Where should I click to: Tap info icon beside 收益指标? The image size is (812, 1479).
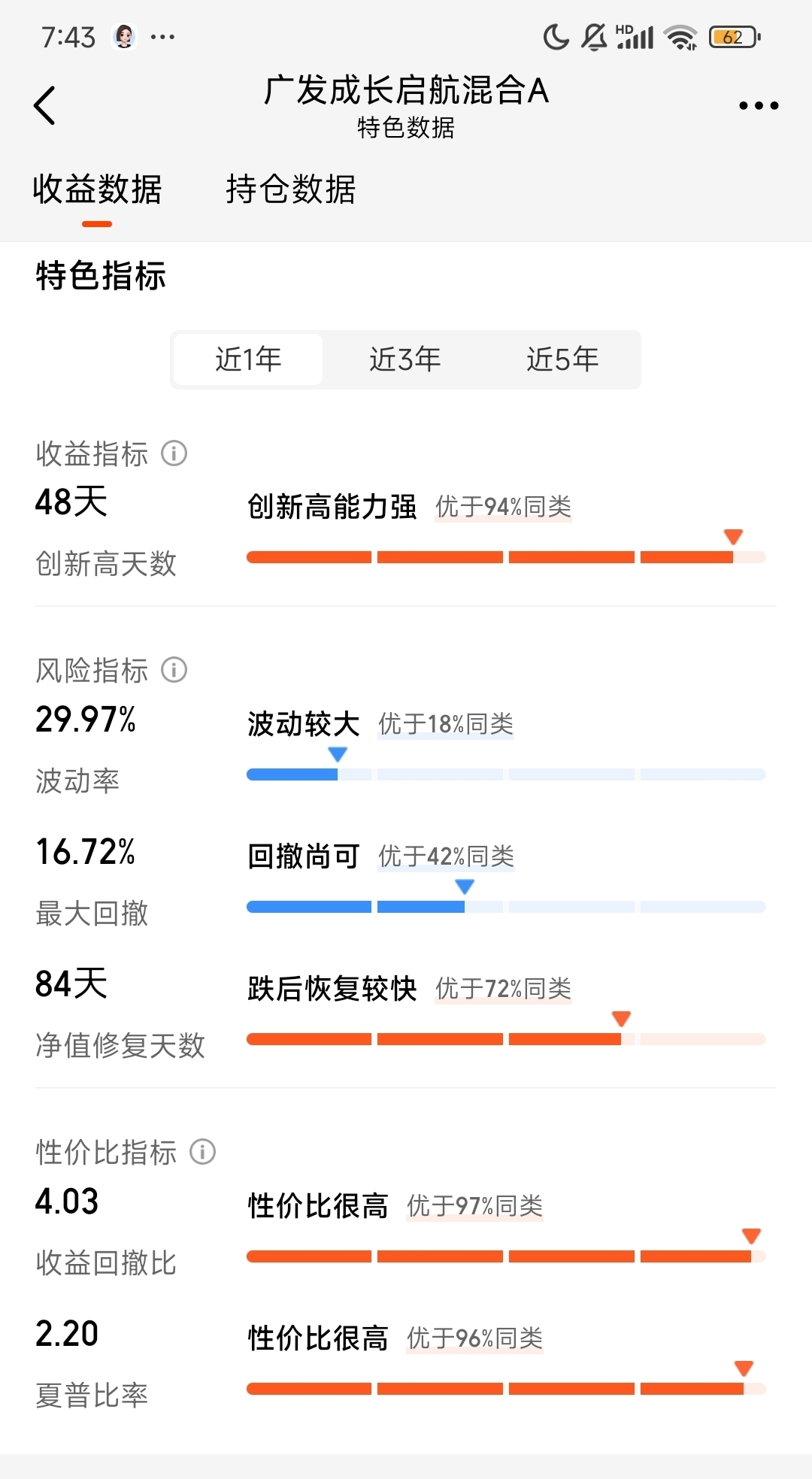tap(174, 453)
